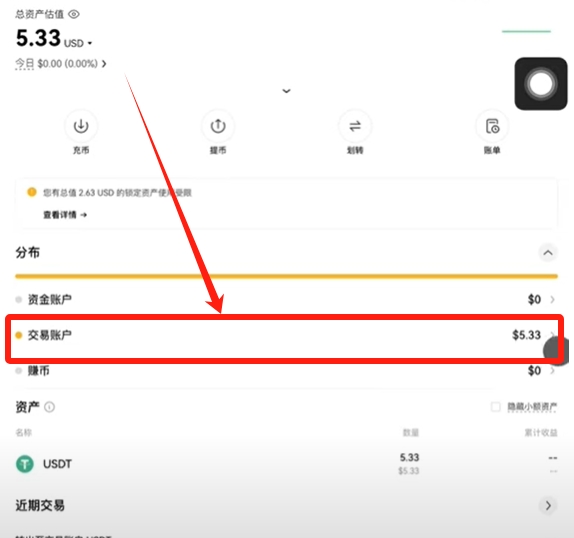Toggle the eye icon to hide balance
The image size is (574, 538).
coord(74,14)
